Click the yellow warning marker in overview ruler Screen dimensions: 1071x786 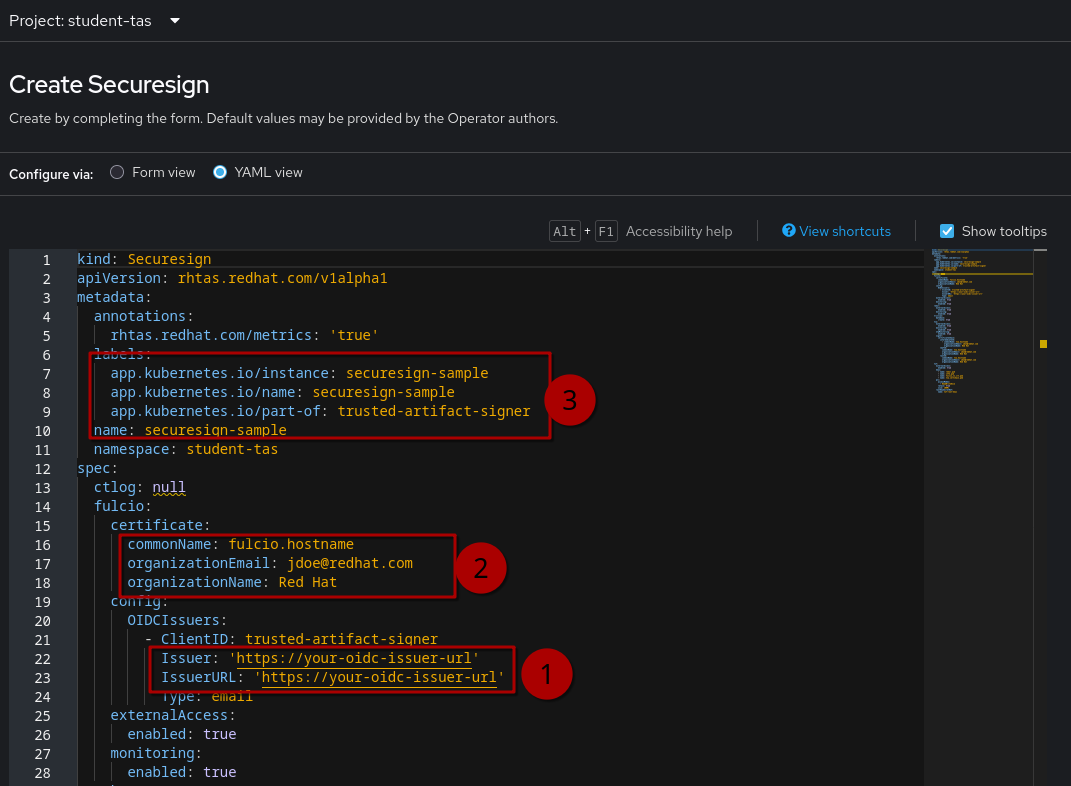1043,344
